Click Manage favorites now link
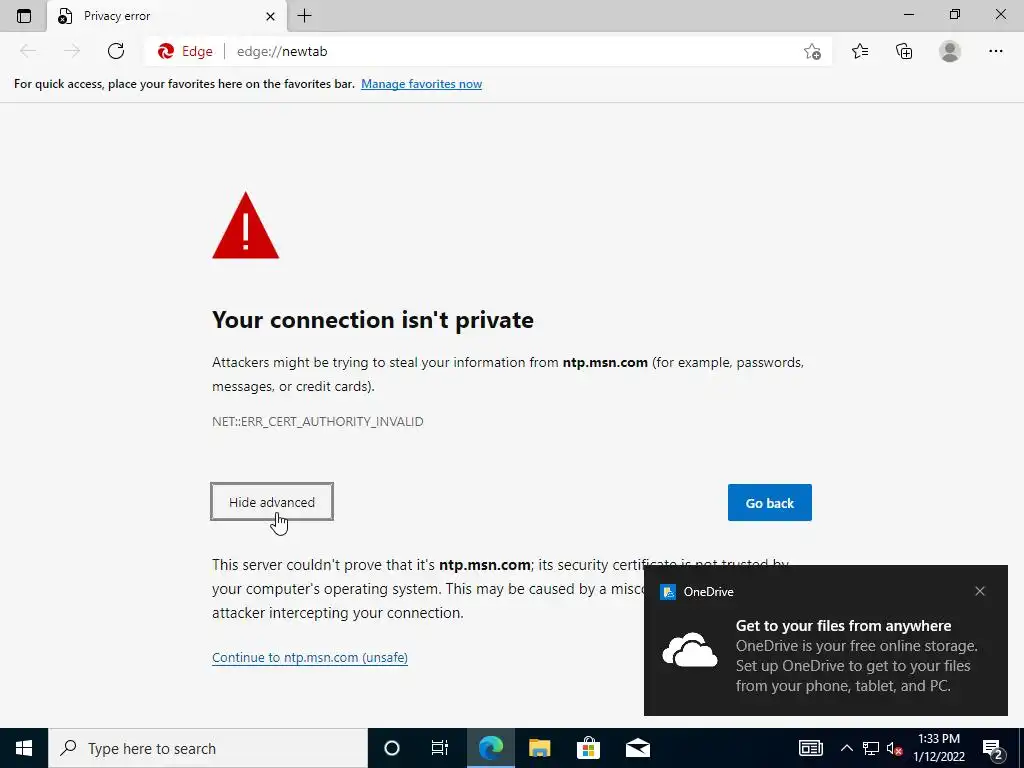Screen dimensions: 1024x768 pos(421,84)
